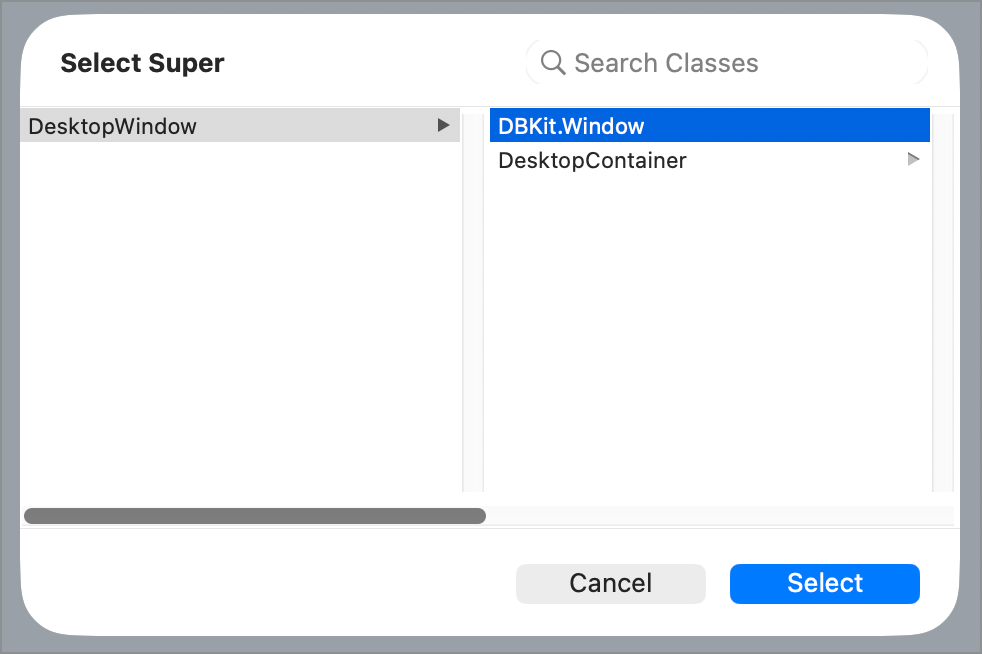Choose the DesktopContainer class row

(x=710, y=160)
